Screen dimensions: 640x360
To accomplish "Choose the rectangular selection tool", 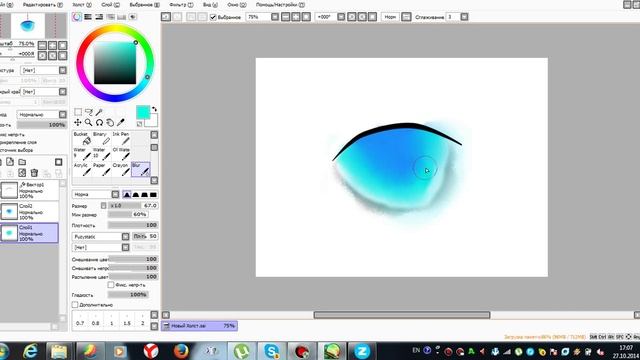I will coord(78,112).
